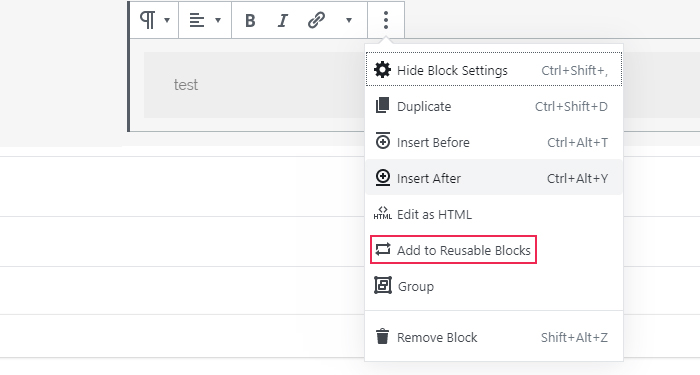Open the block type switcher arrow

click(167, 20)
